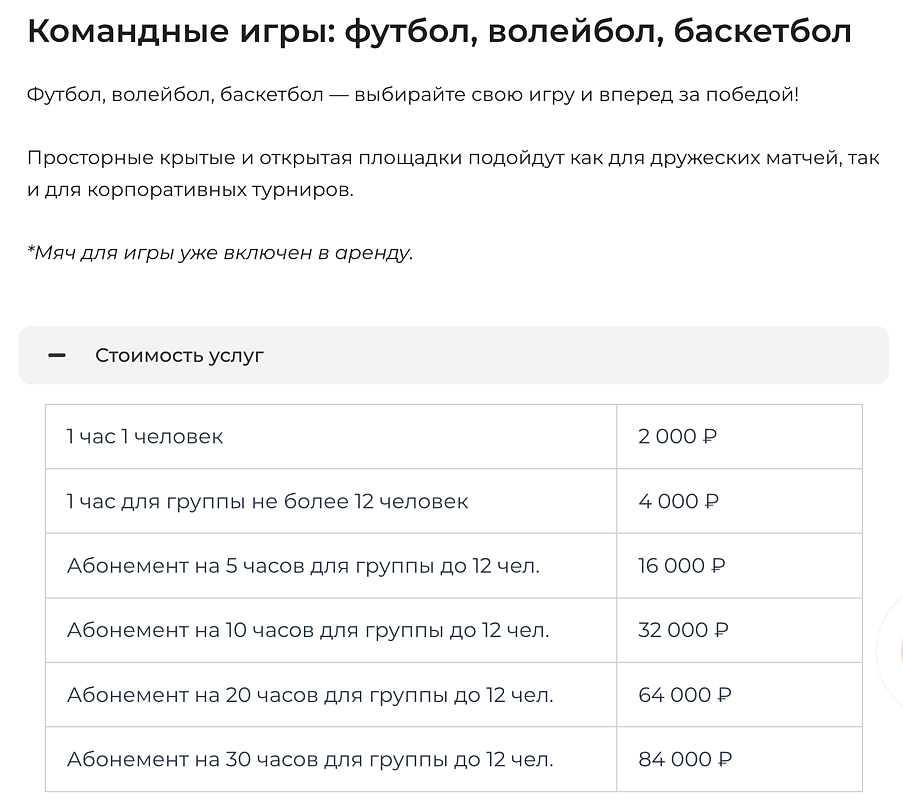Select the 'Абонемент на 5 часов' row

coord(303,566)
